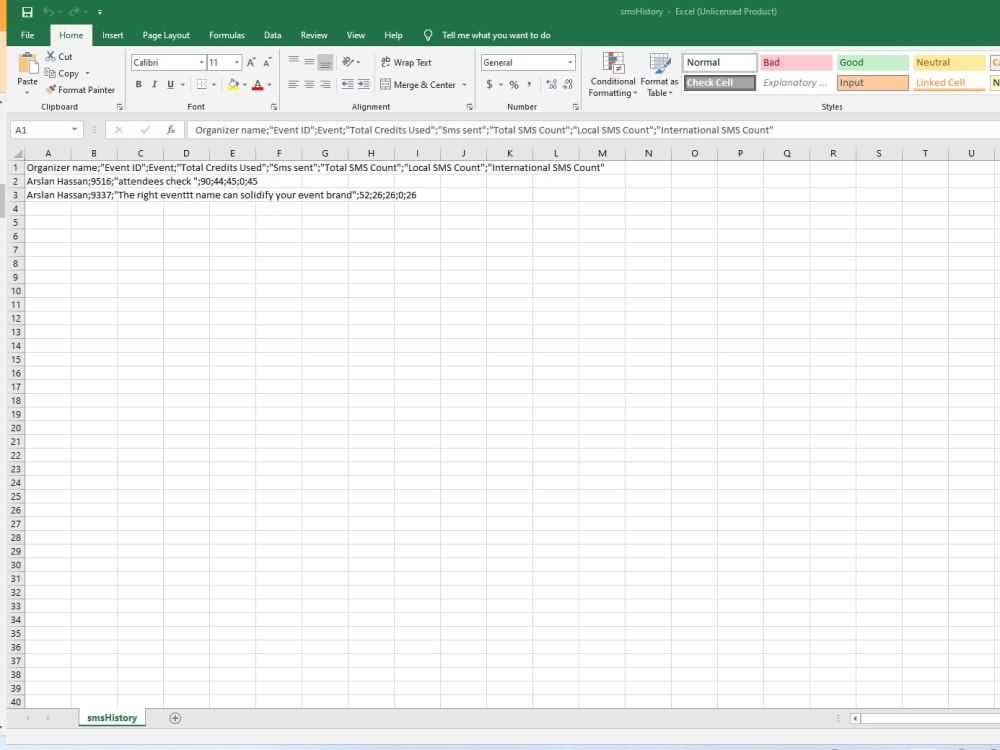Open underline style dropdown arrow
The image size is (1000, 750).
(182, 84)
